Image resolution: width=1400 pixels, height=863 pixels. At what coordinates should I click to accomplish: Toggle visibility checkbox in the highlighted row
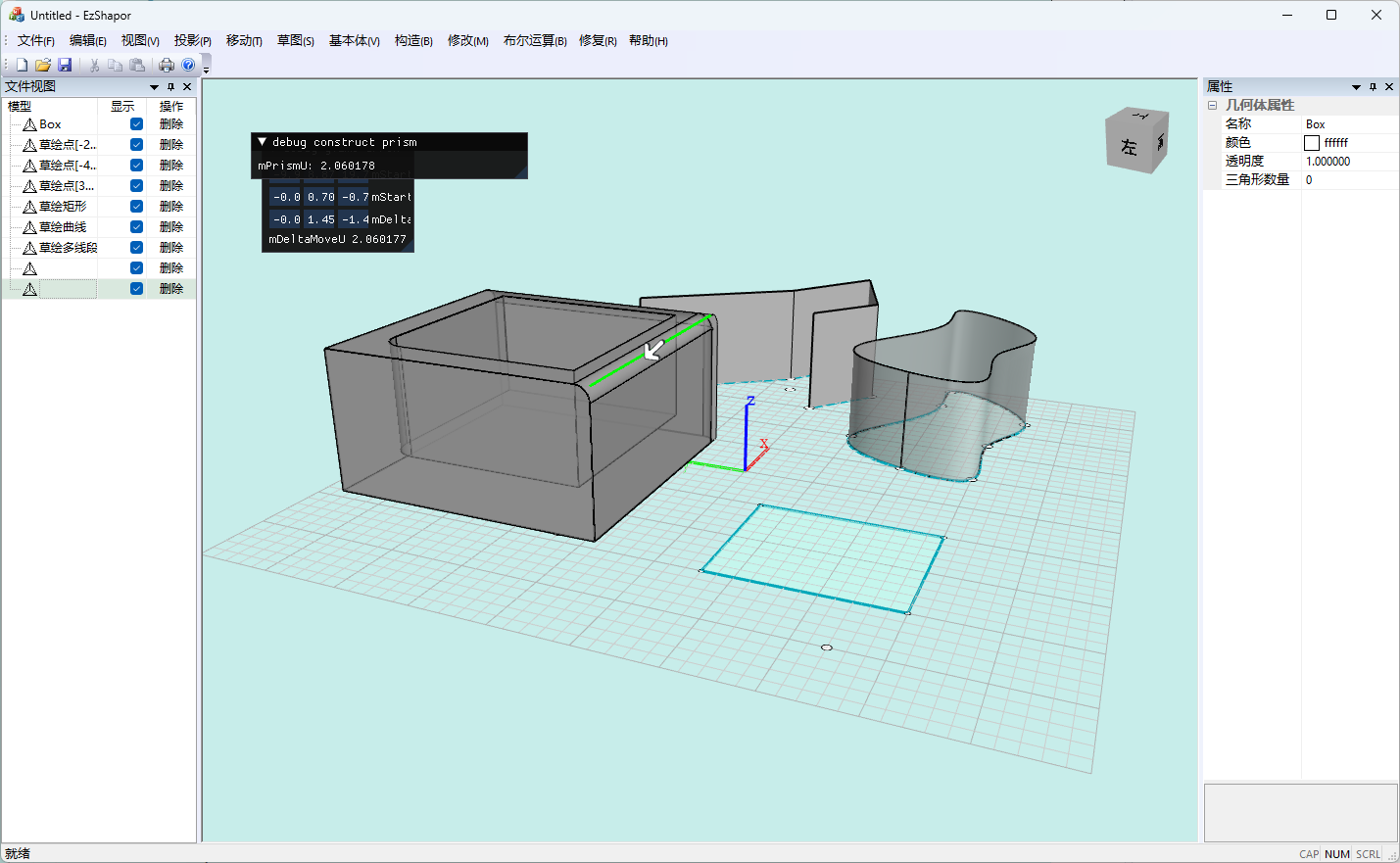136,289
